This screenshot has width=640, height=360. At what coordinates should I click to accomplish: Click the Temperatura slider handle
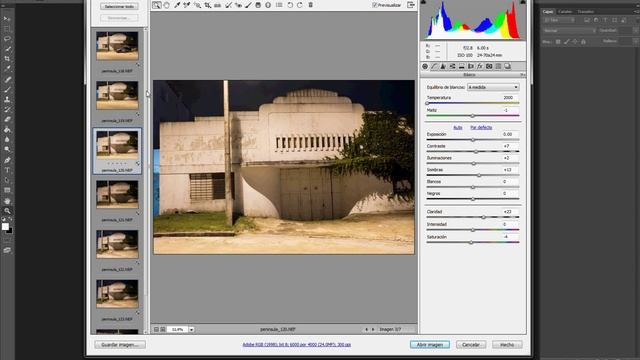[427, 103]
